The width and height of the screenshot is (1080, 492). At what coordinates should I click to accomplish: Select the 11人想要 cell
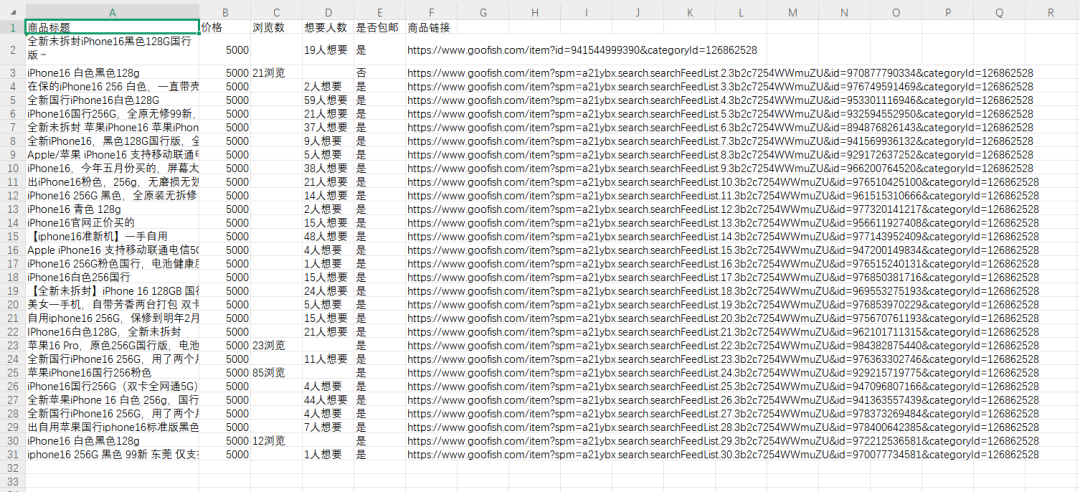point(328,359)
